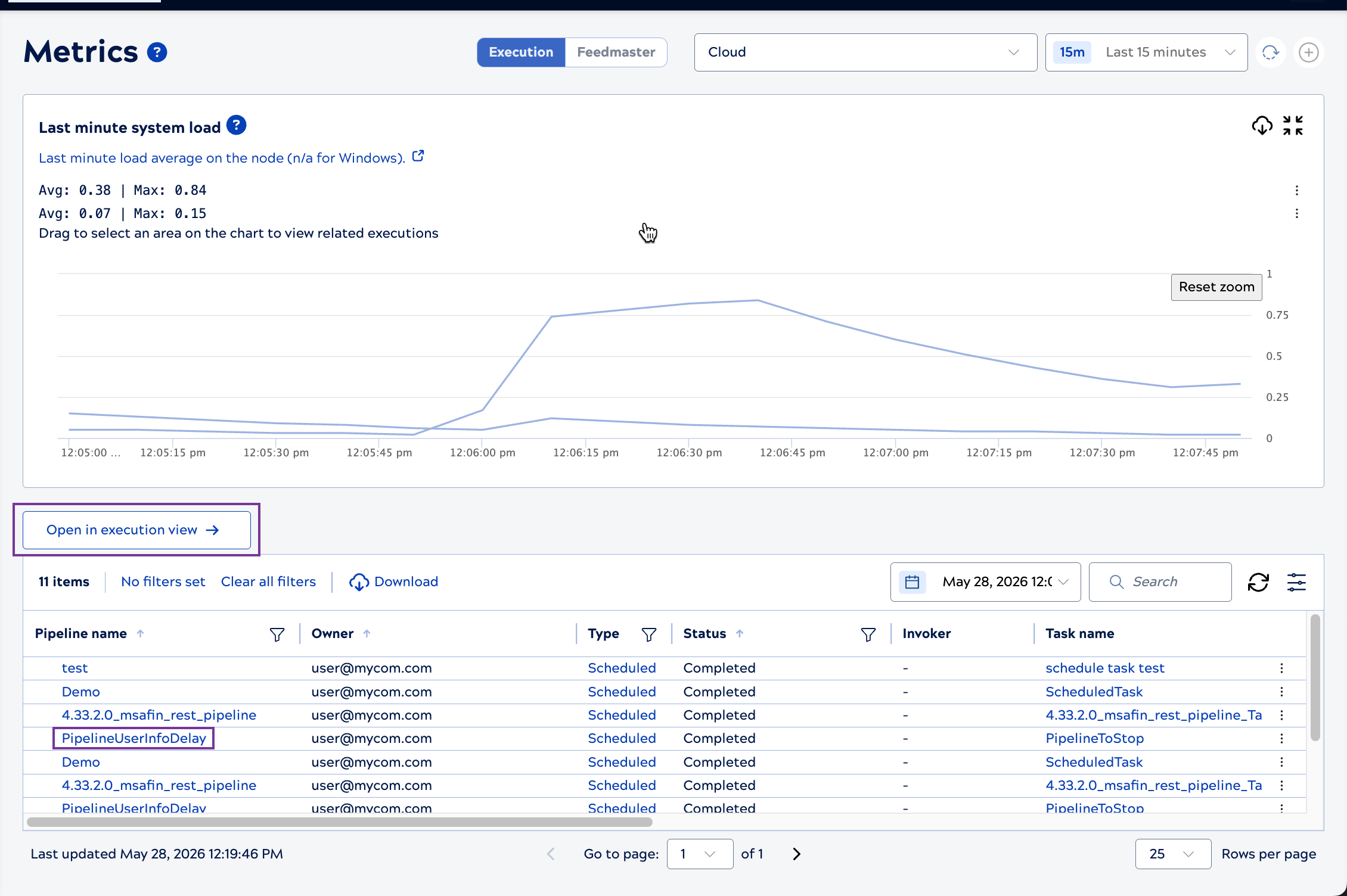Viewport: 1347px width, 896px height.
Task: Open the Cloud dropdown
Action: (865, 52)
